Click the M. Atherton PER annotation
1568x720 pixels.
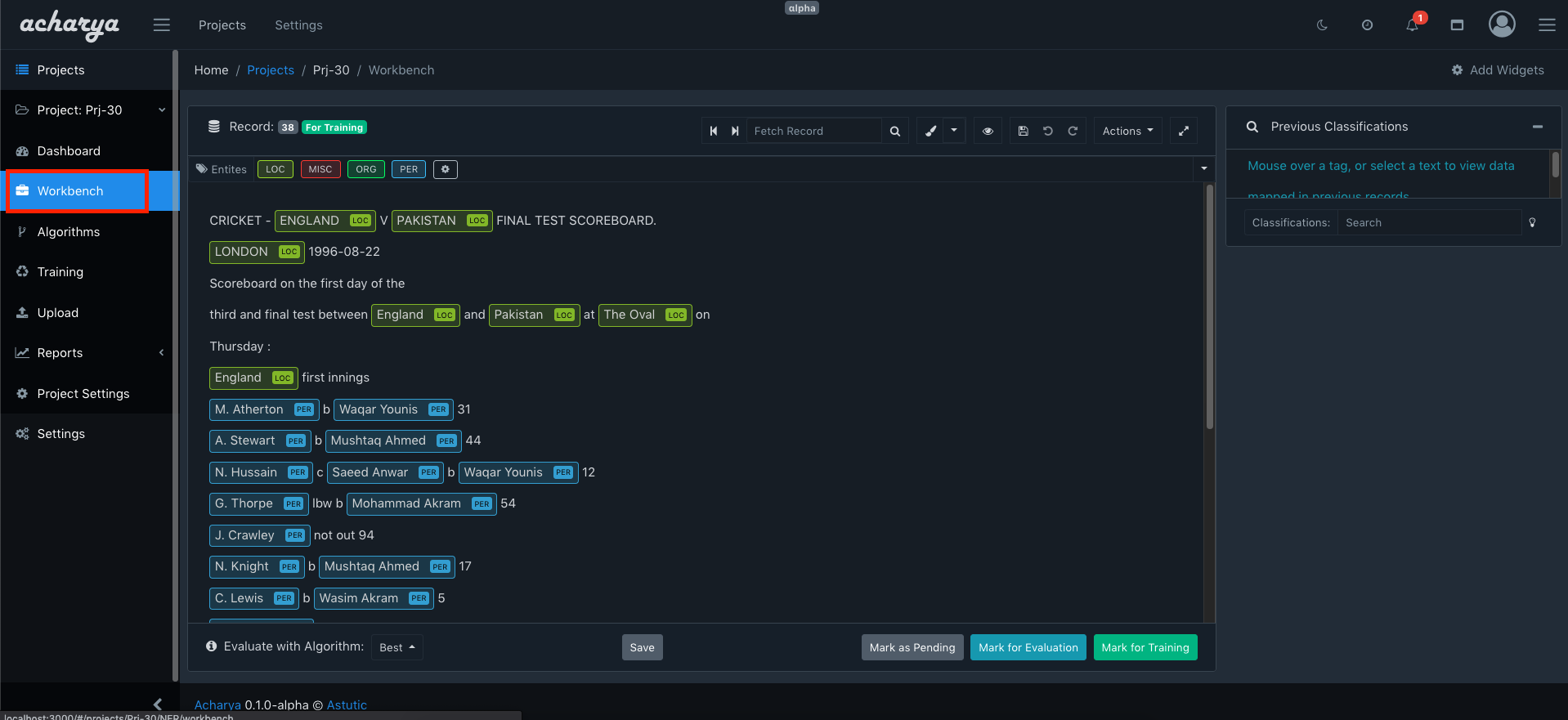click(264, 409)
